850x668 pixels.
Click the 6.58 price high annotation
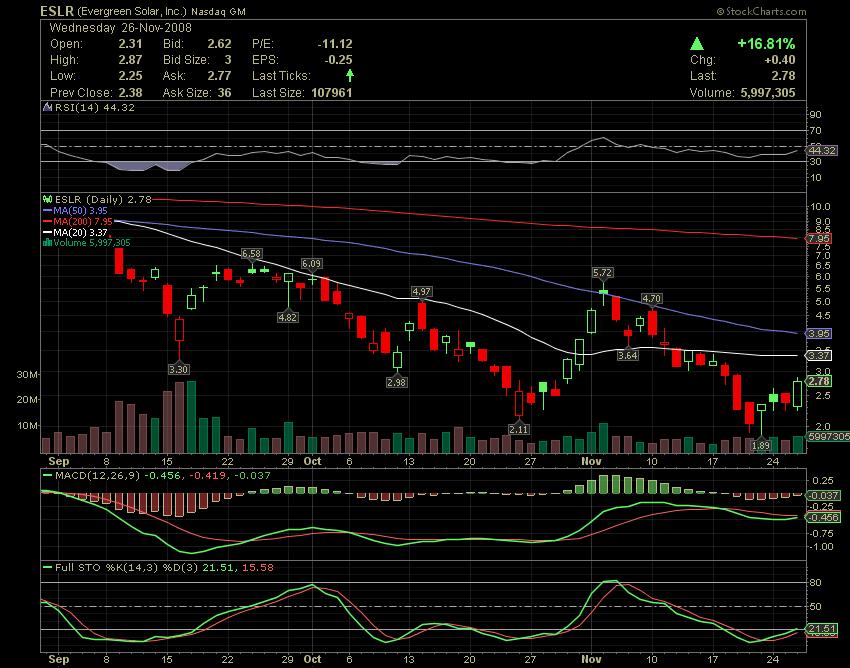coord(252,254)
